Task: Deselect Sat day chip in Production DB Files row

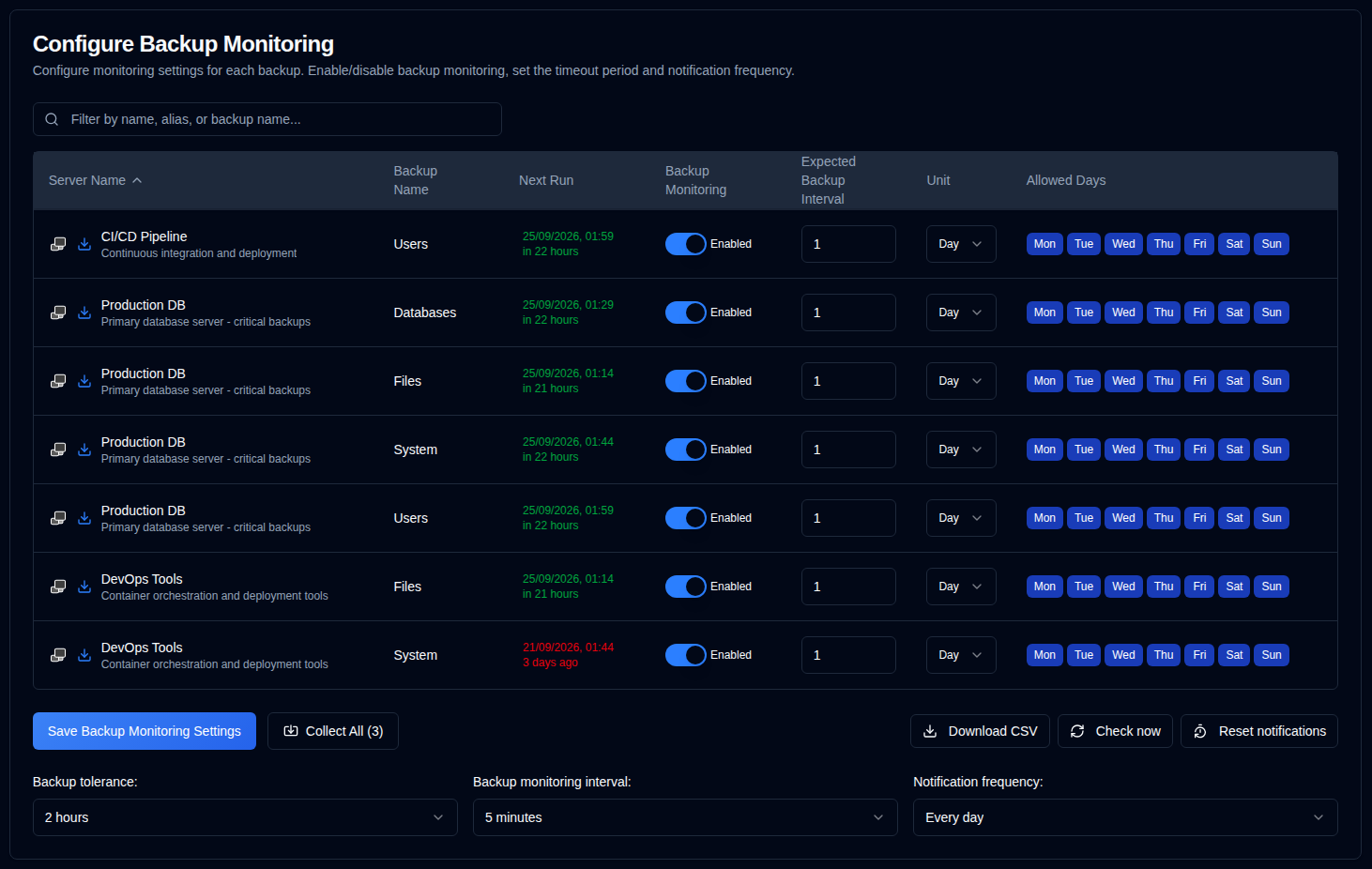Action: [x=1234, y=381]
